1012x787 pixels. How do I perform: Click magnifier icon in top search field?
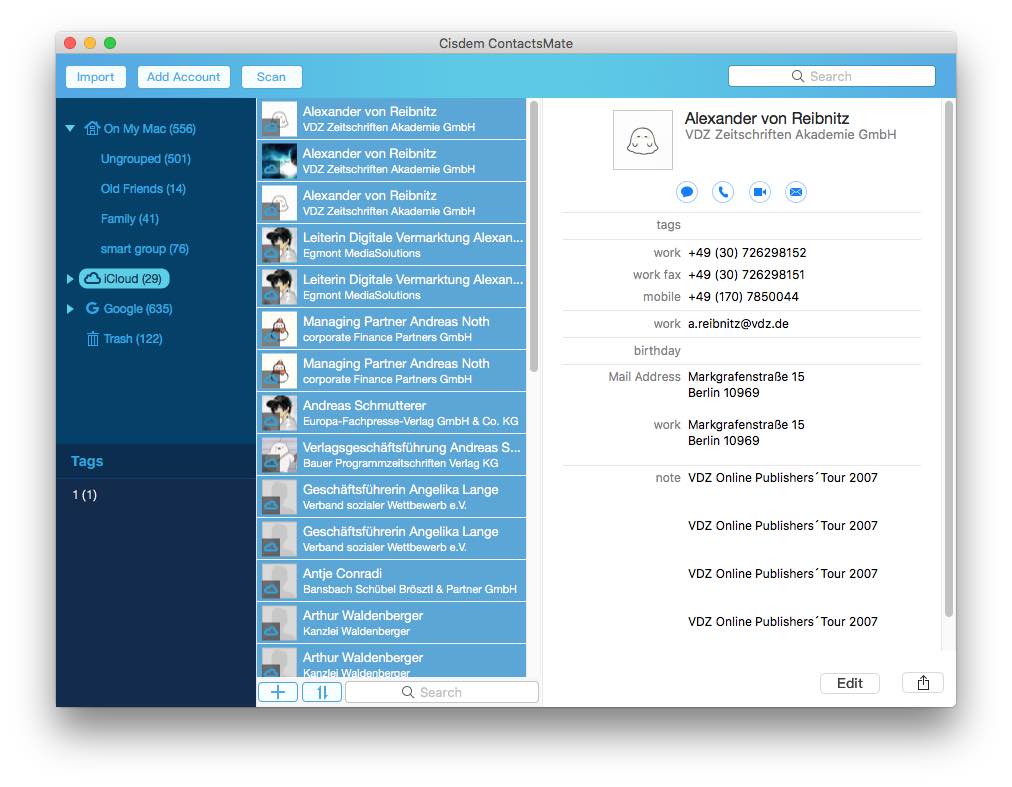798,76
